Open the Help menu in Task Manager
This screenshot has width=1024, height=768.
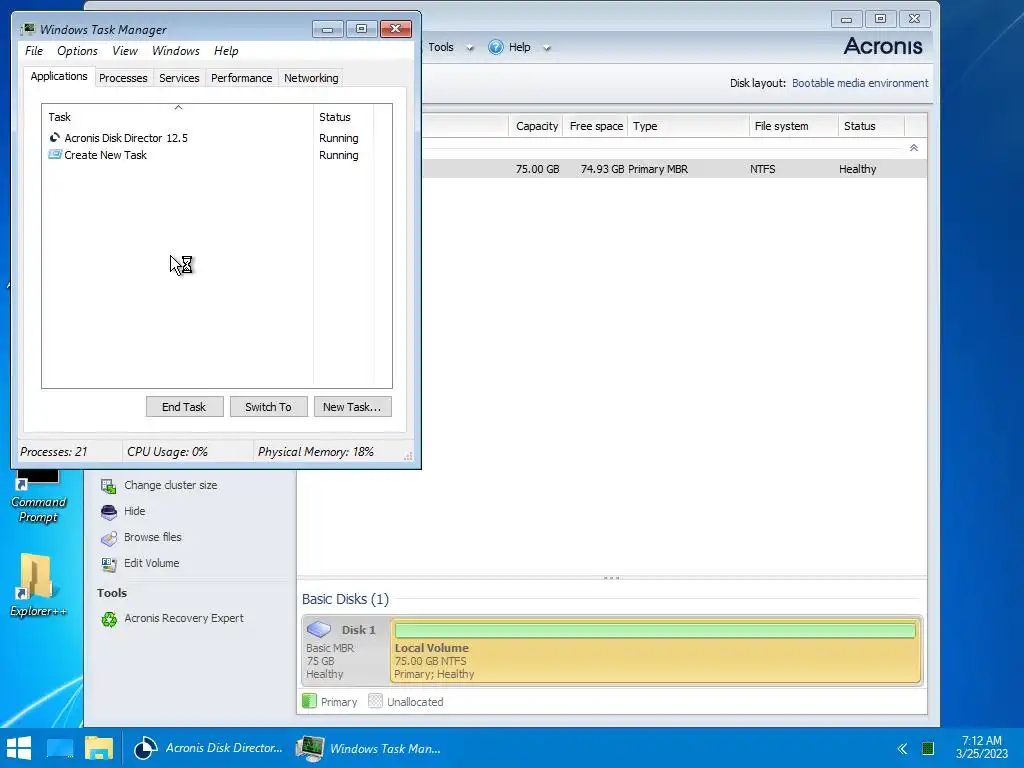coord(226,51)
